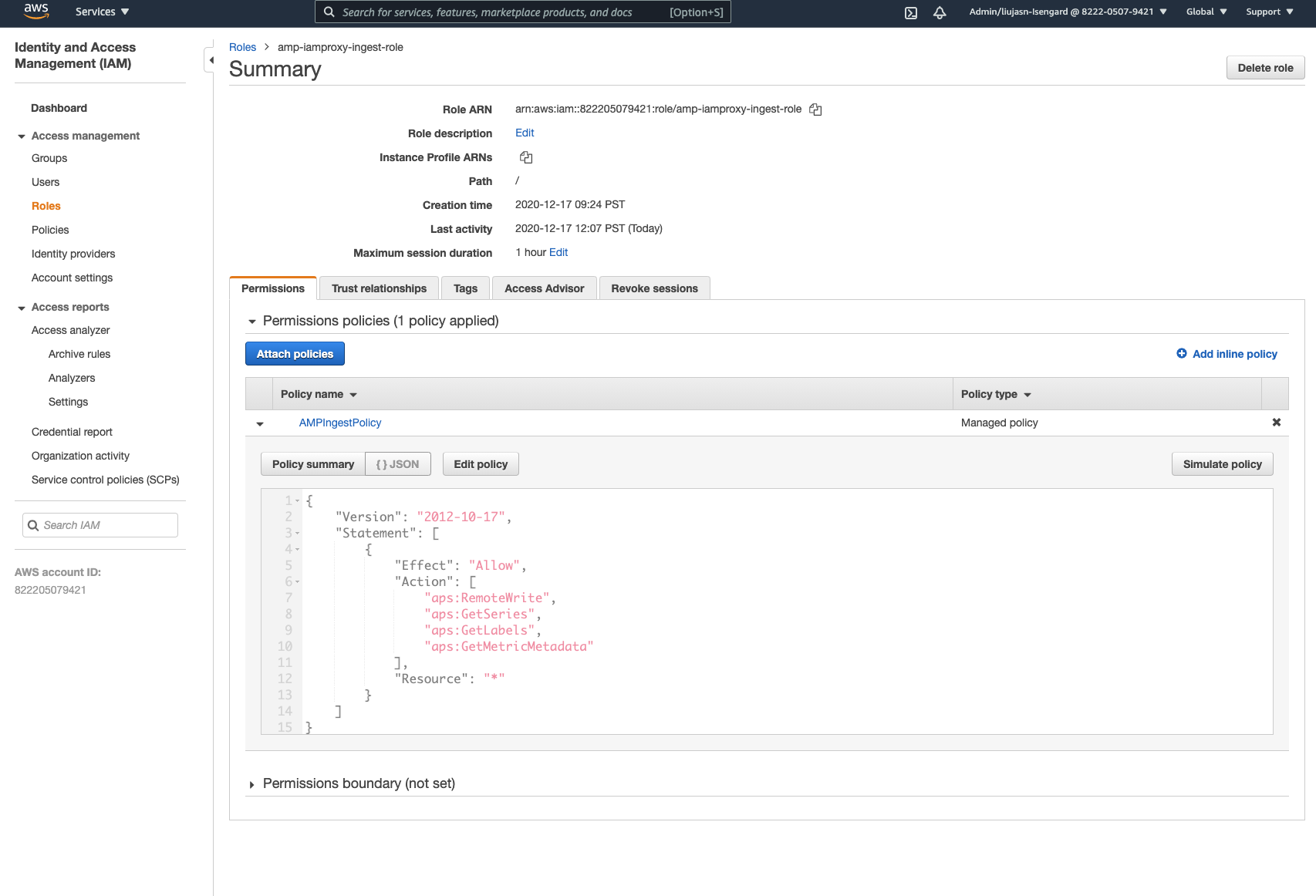The image size is (1316, 896).
Task: Open the Revoke sessions tab
Action: pos(654,288)
